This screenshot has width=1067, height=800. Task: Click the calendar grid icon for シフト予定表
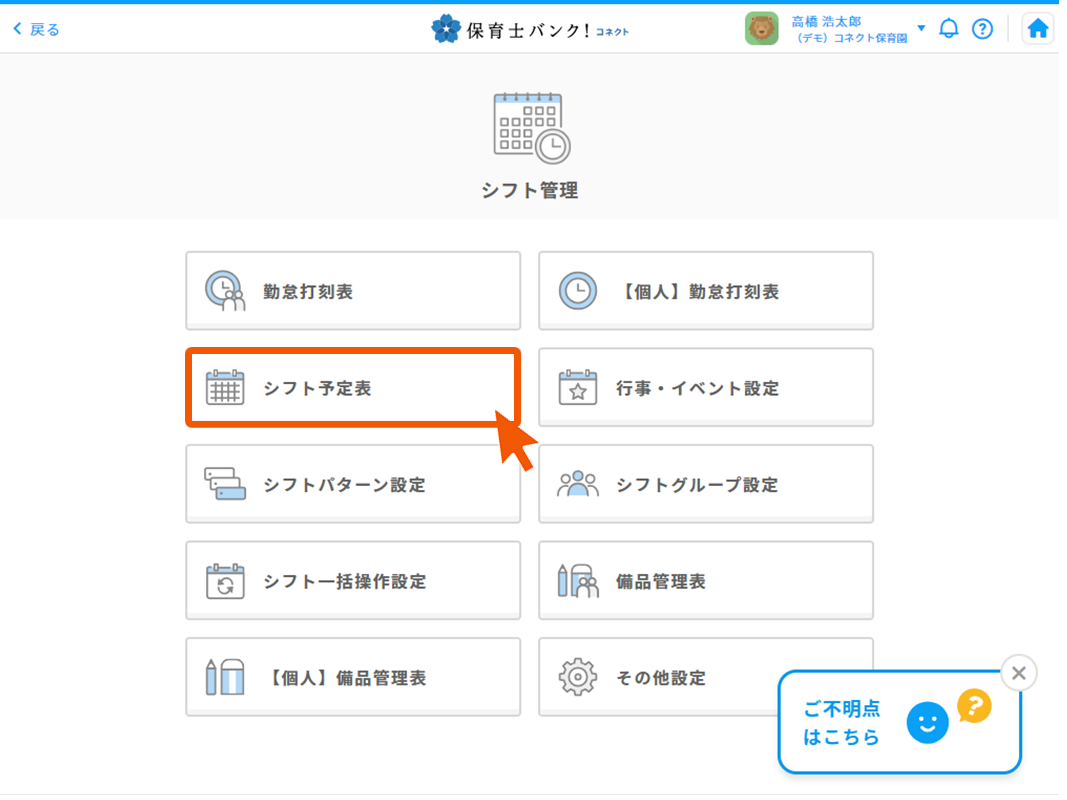click(225, 388)
